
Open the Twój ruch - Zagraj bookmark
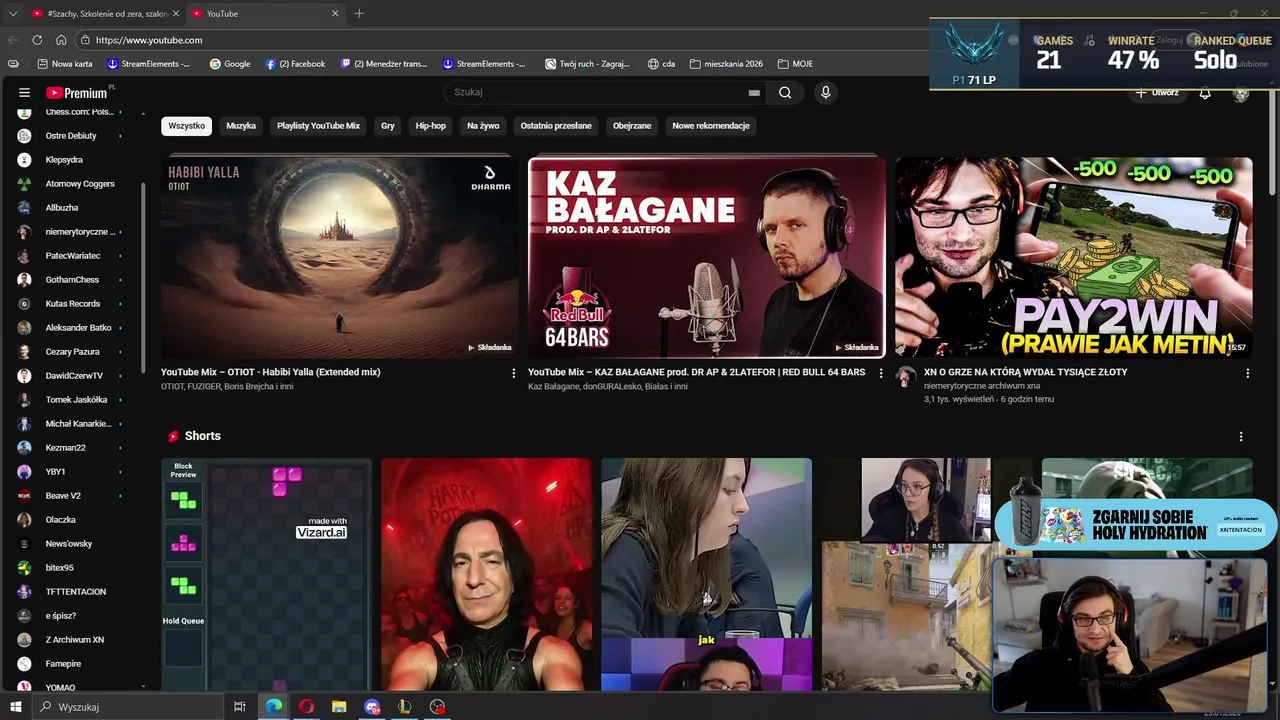(x=588, y=64)
